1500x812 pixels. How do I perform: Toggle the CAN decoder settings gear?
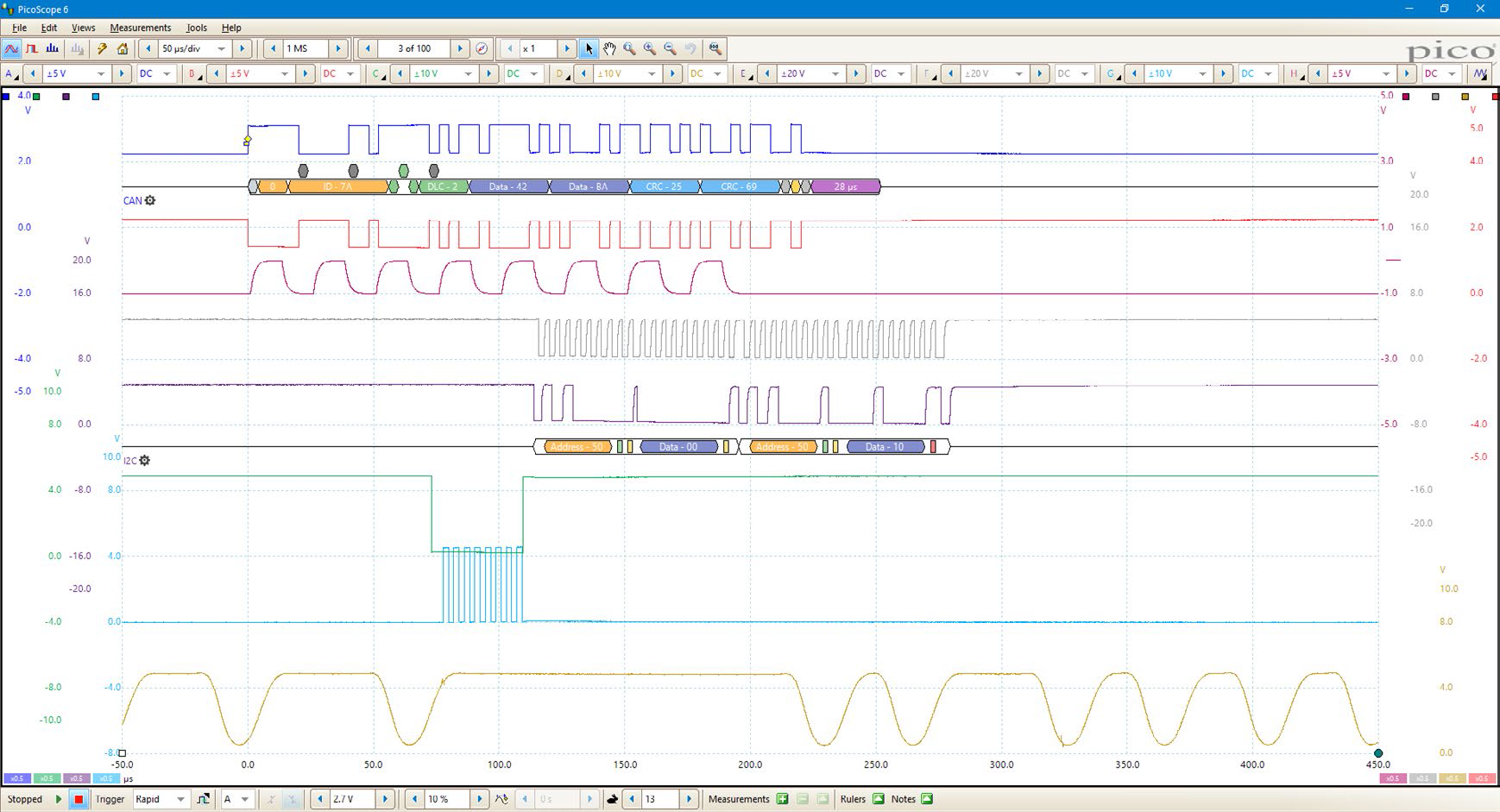point(150,200)
